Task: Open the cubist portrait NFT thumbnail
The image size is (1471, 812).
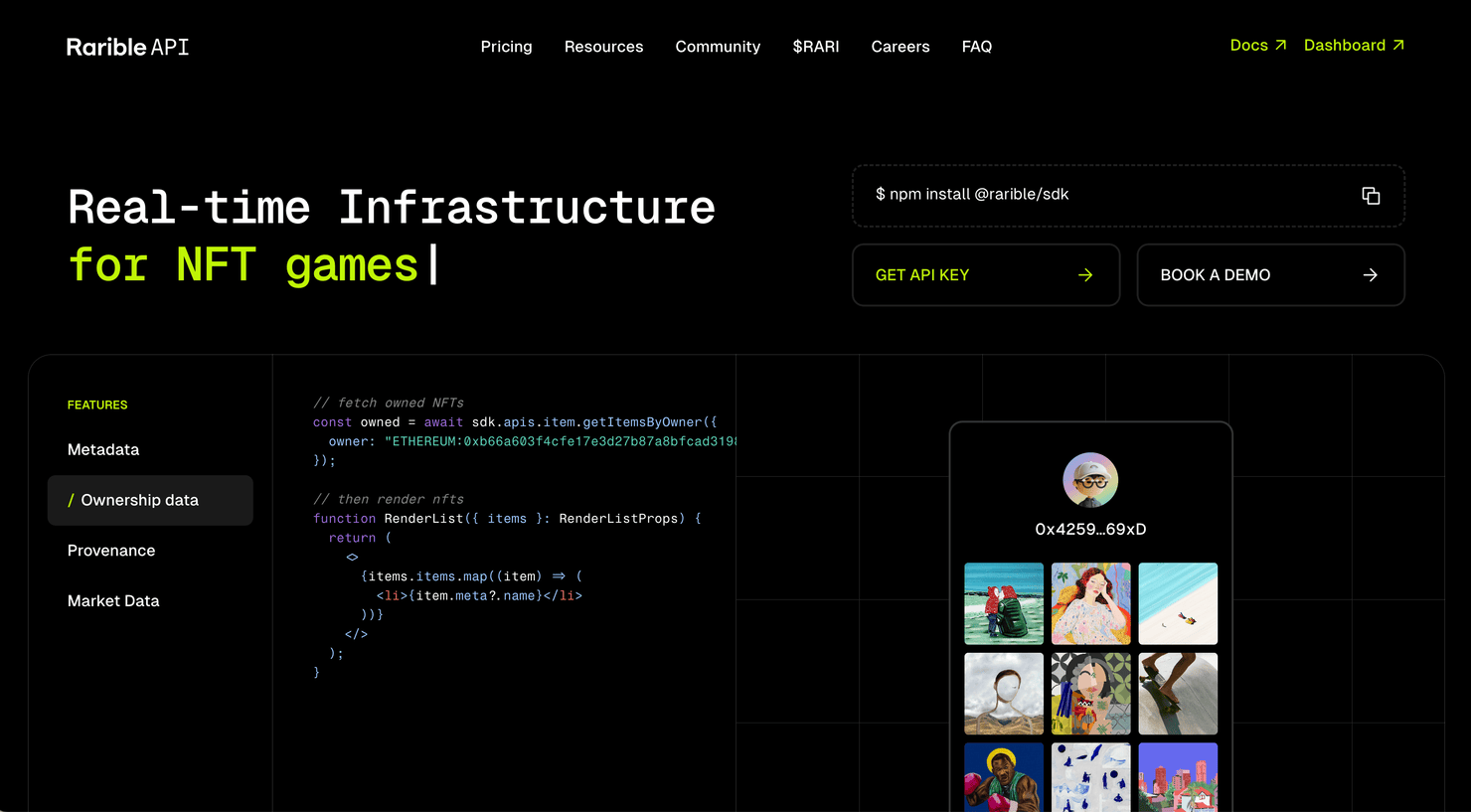Action: point(1090,694)
